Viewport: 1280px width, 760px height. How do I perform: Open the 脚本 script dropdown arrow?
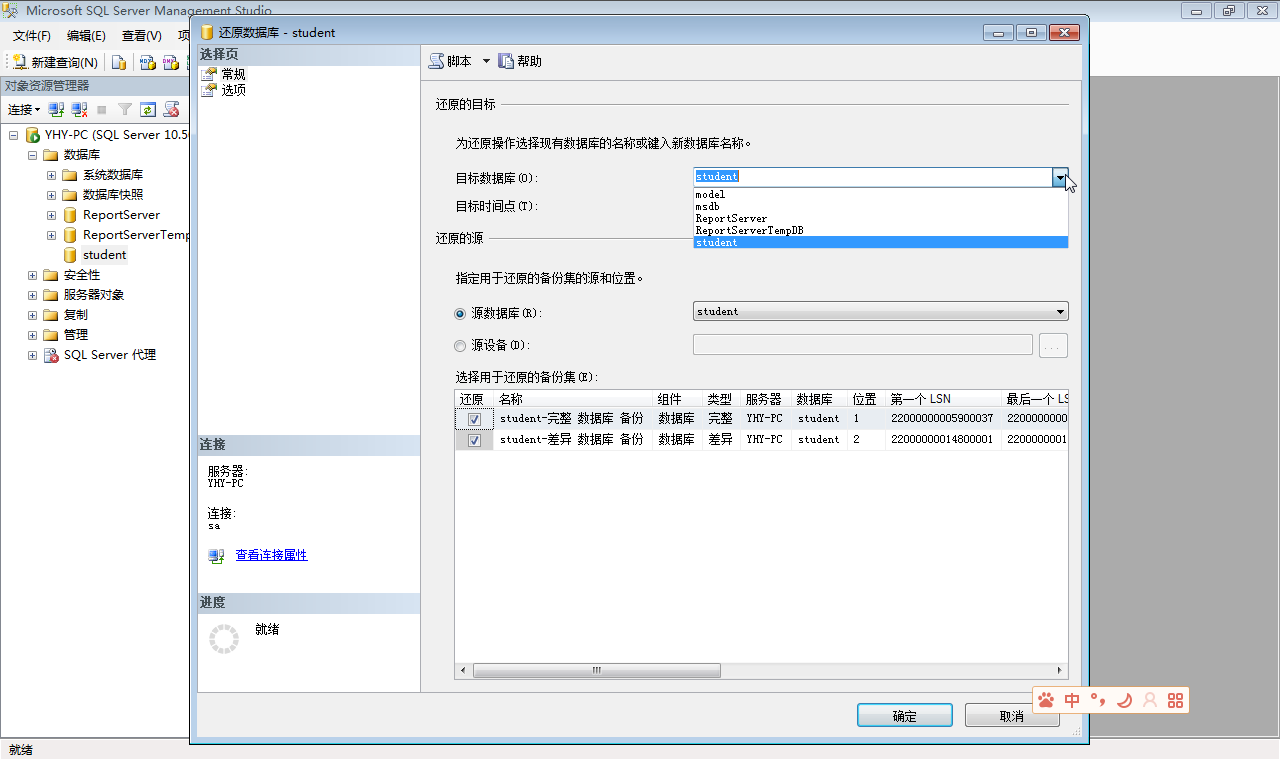(x=486, y=61)
